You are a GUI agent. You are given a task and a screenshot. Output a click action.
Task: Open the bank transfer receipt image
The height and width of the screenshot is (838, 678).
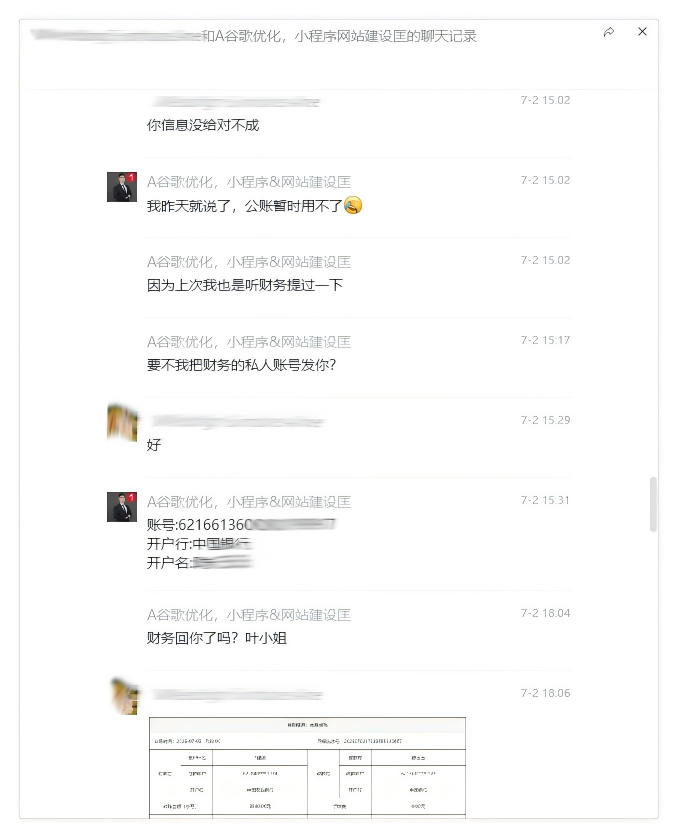[x=307, y=767]
